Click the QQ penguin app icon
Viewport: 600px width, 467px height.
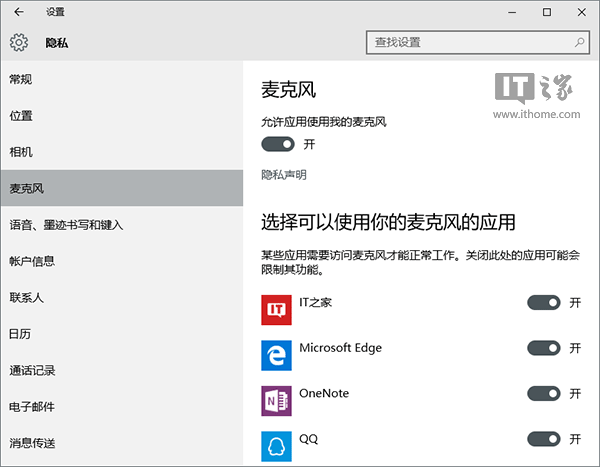click(276, 446)
